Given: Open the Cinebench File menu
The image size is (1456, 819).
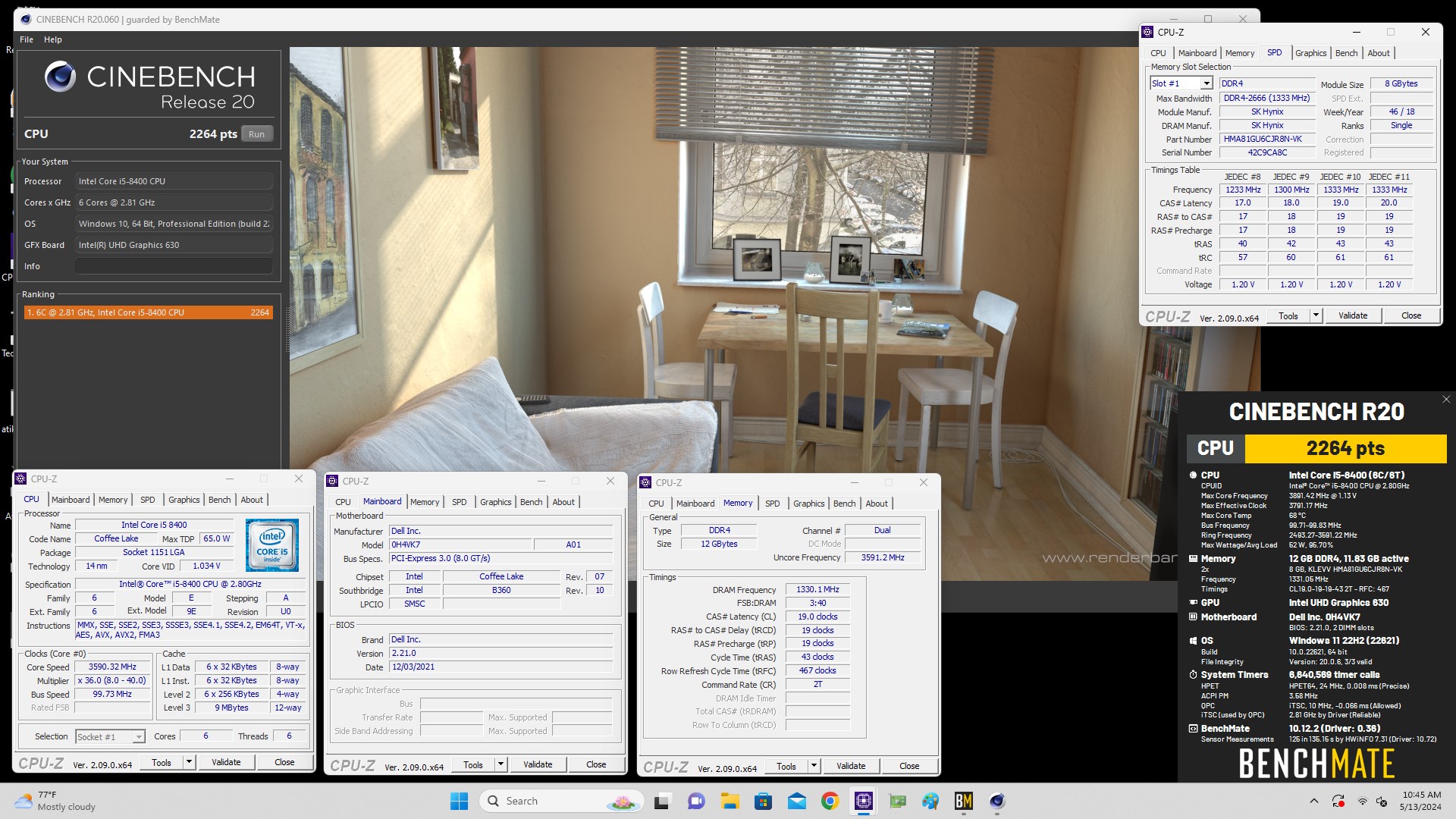Looking at the screenshot, I should [x=27, y=39].
